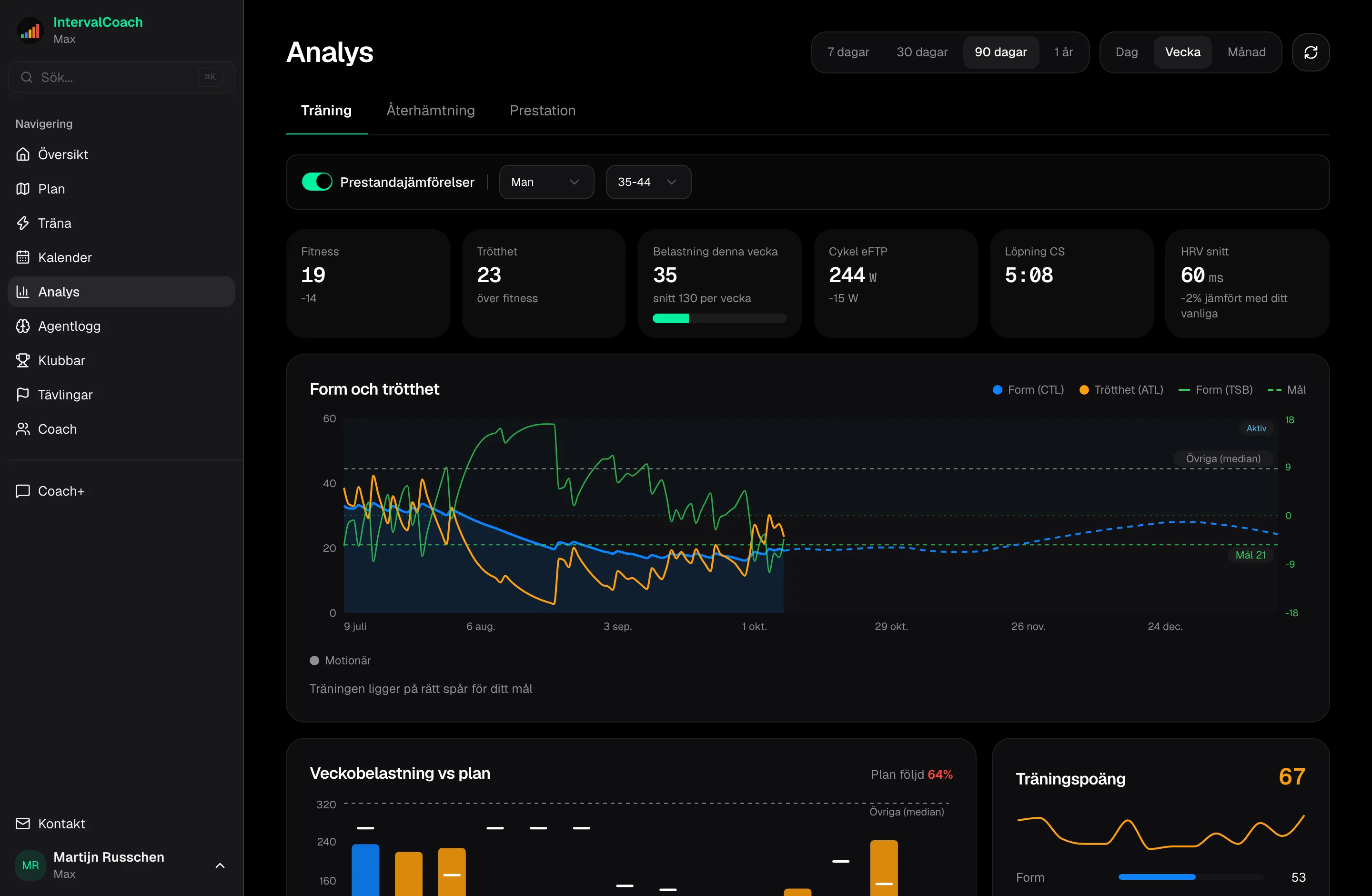The height and width of the screenshot is (896, 1372).
Task: Click the Sök search input field
Action: pyautogui.click(x=121, y=77)
